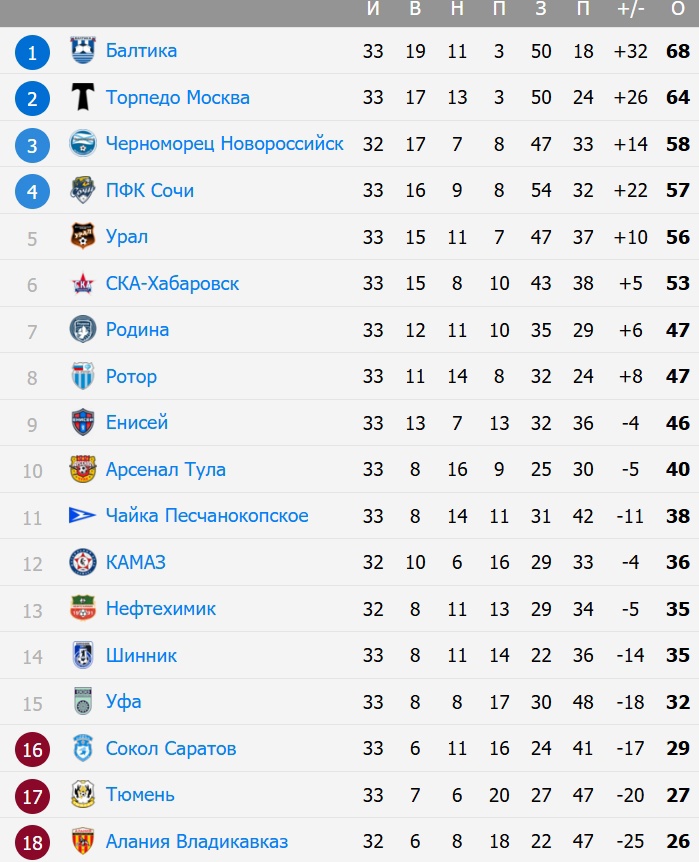Viewport: 699px width, 862px height.
Task: Click the Чайка Песчанокопское arrow logo
Action: 82,516
